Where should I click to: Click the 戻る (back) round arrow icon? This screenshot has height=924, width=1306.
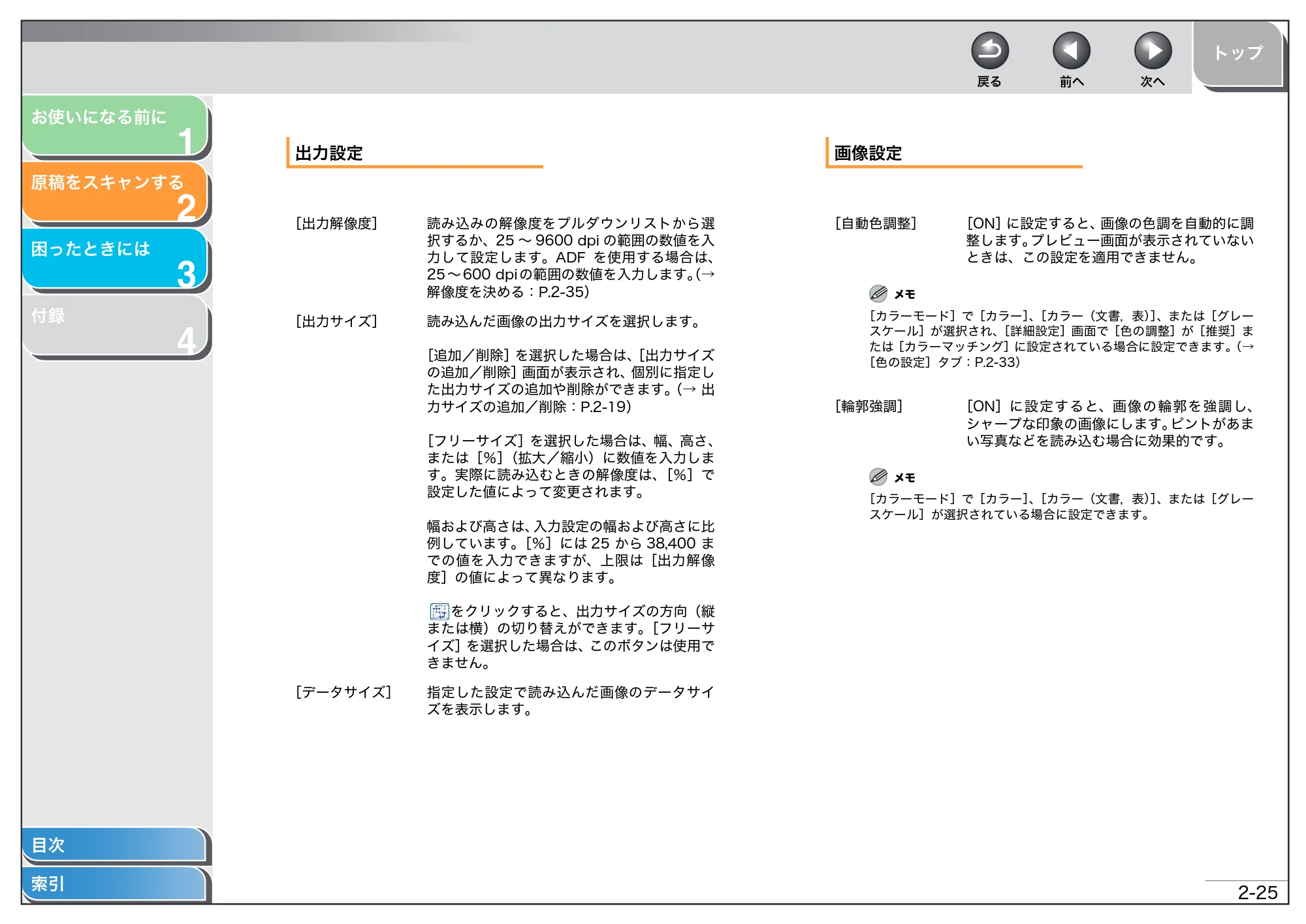(x=989, y=50)
